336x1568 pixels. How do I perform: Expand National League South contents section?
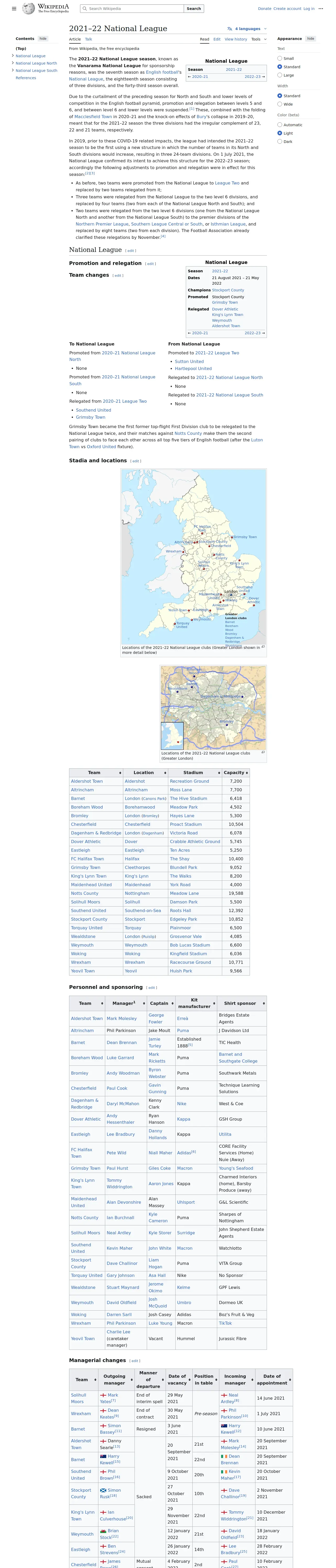[13, 70]
